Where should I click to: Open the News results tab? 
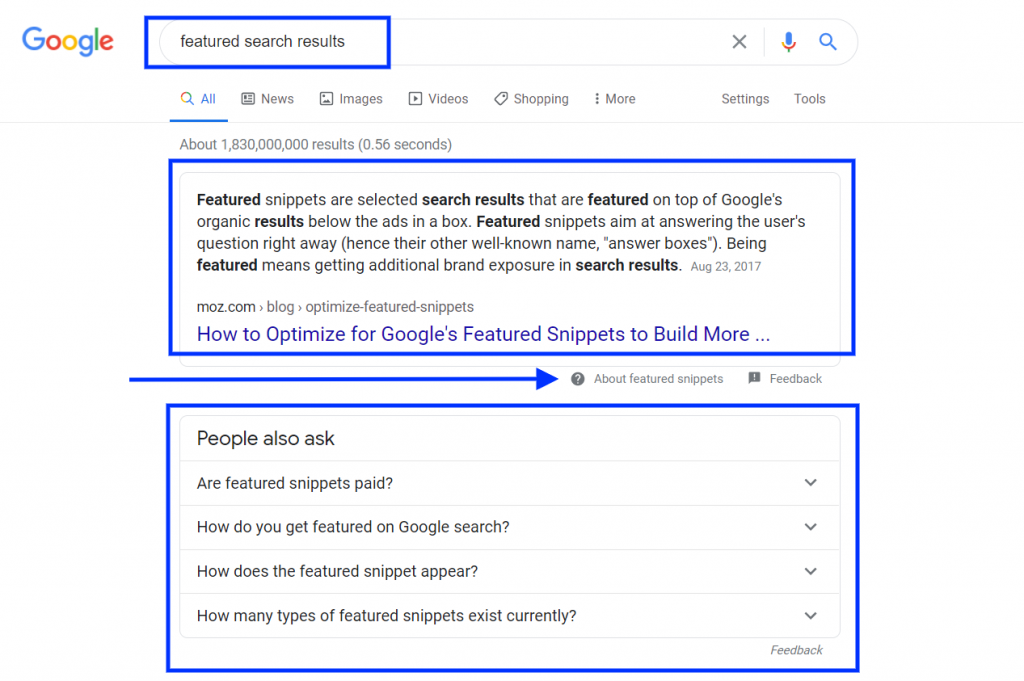click(x=267, y=99)
